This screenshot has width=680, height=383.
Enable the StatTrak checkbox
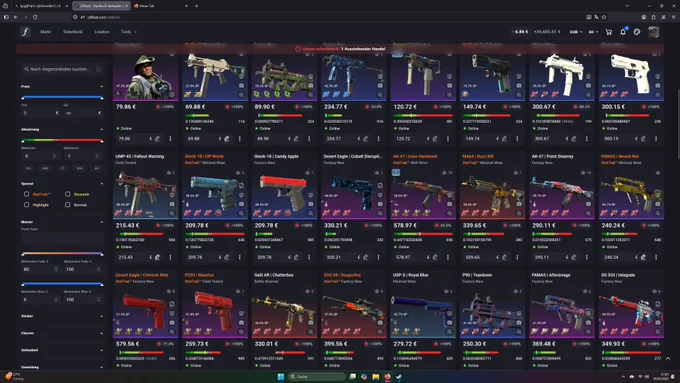[x=26, y=194]
